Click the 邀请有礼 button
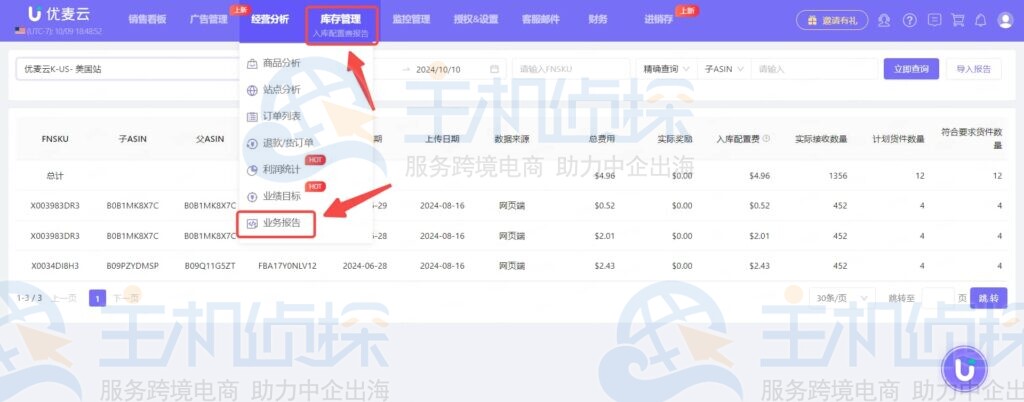This screenshot has height=402, width=1024. 832,20
